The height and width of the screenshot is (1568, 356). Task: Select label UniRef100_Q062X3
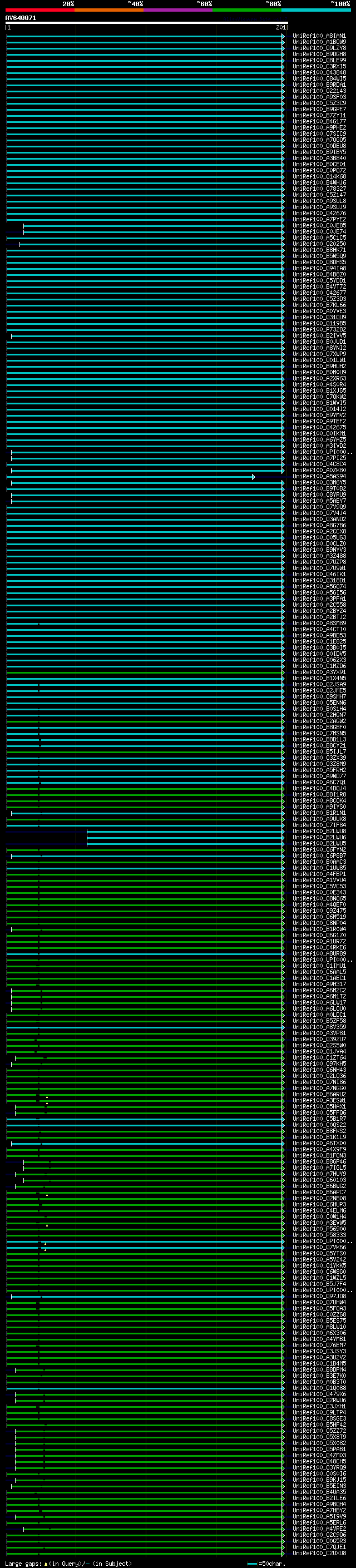click(319, 660)
